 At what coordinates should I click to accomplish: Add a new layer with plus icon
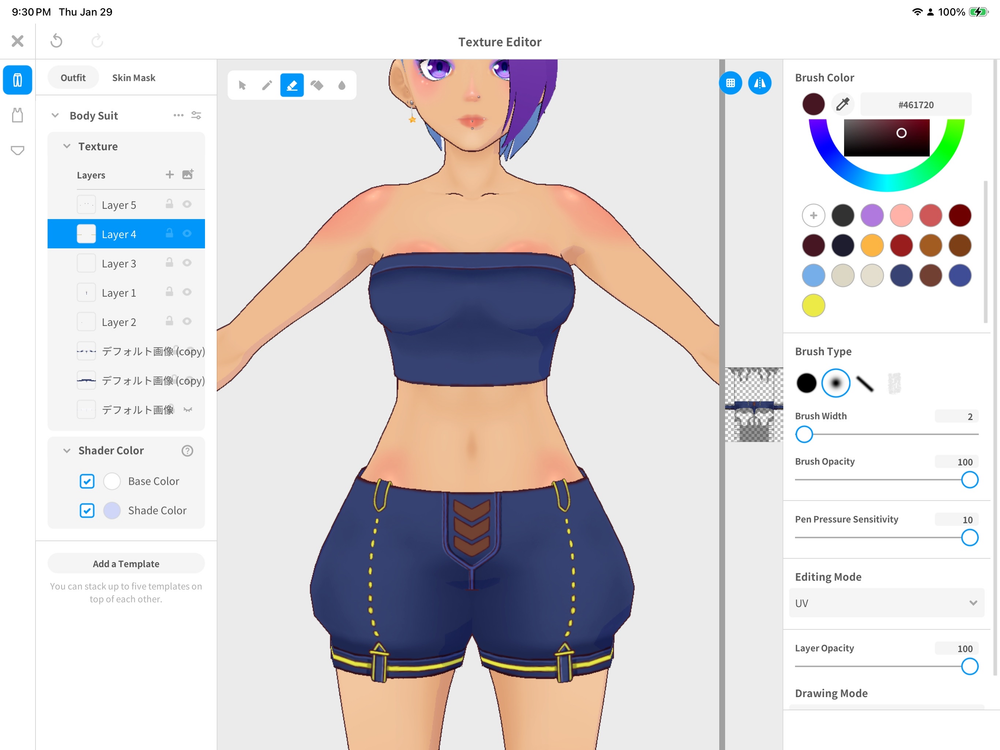click(170, 175)
